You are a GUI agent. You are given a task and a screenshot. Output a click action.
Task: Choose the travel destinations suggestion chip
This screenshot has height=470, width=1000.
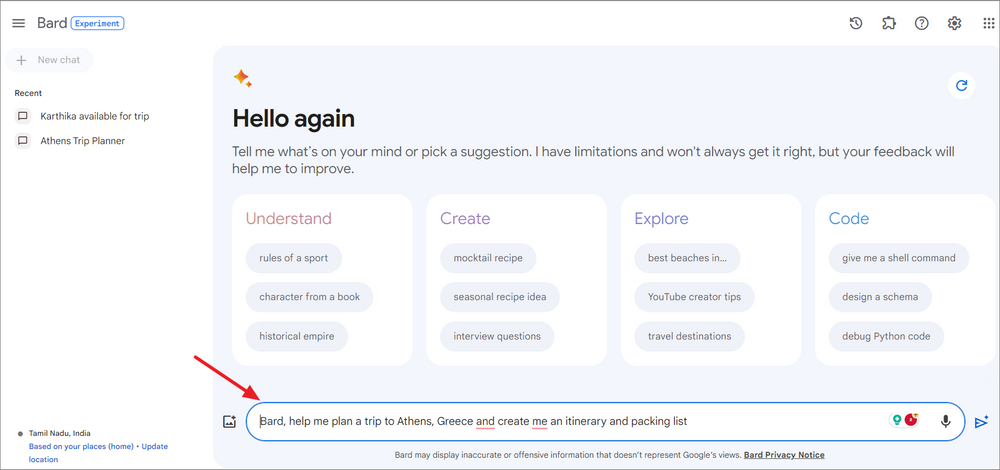pyautogui.click(x=689, y=336)
